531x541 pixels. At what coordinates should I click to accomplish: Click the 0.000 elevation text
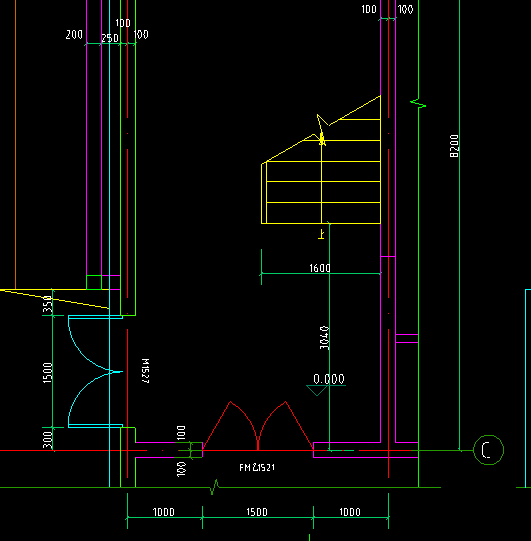(328, 379)
